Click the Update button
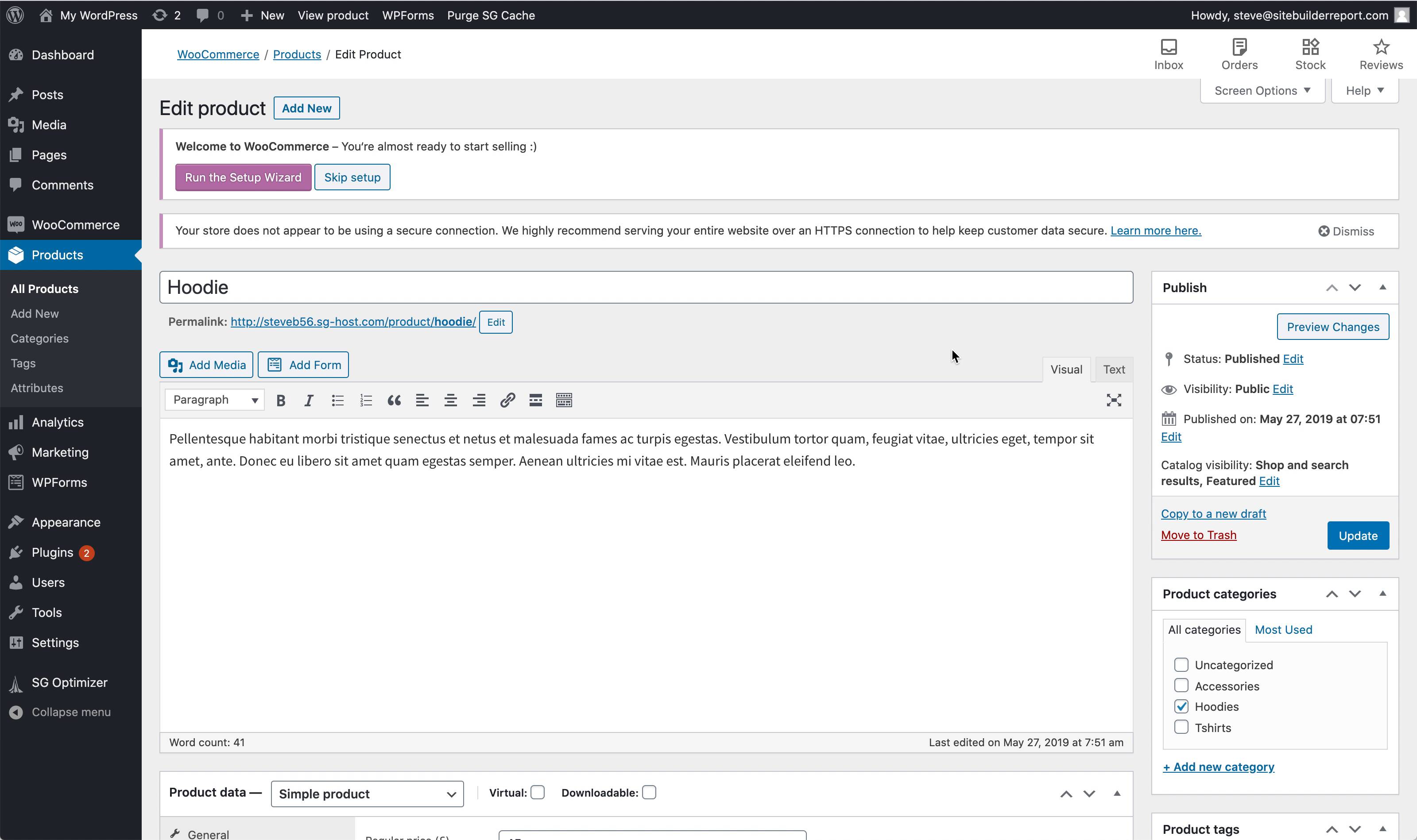 coord(1358,536)
